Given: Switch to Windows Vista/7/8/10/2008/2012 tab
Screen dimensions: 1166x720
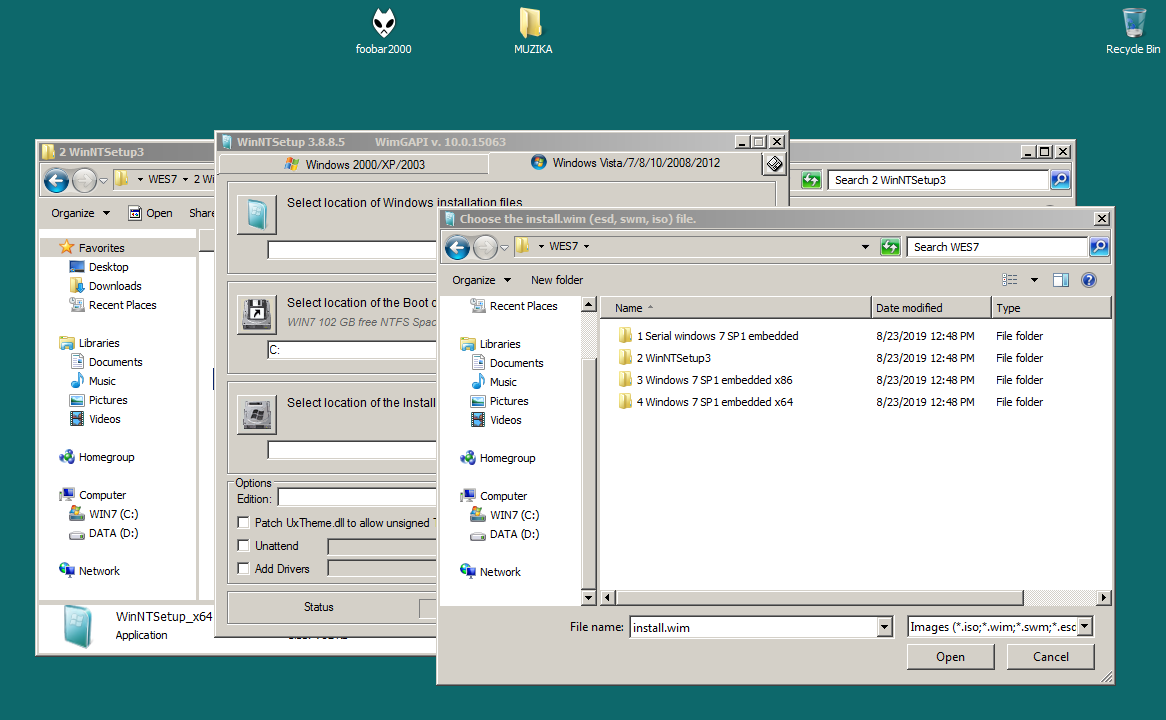Looking at the screenshot, I should tap(625, 163).
